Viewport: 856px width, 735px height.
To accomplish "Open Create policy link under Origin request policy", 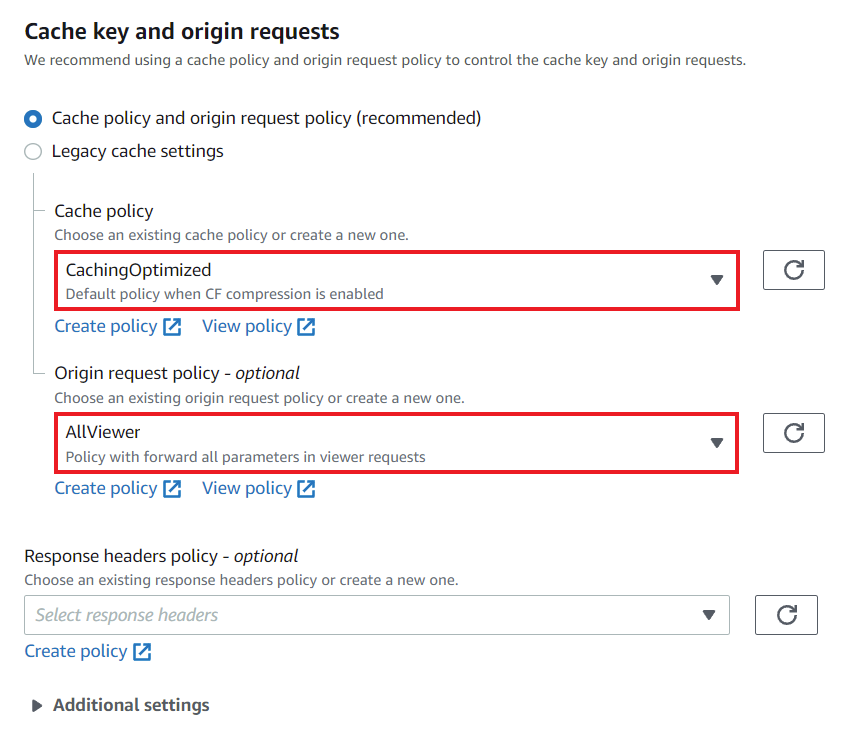I will coord(105,488).
